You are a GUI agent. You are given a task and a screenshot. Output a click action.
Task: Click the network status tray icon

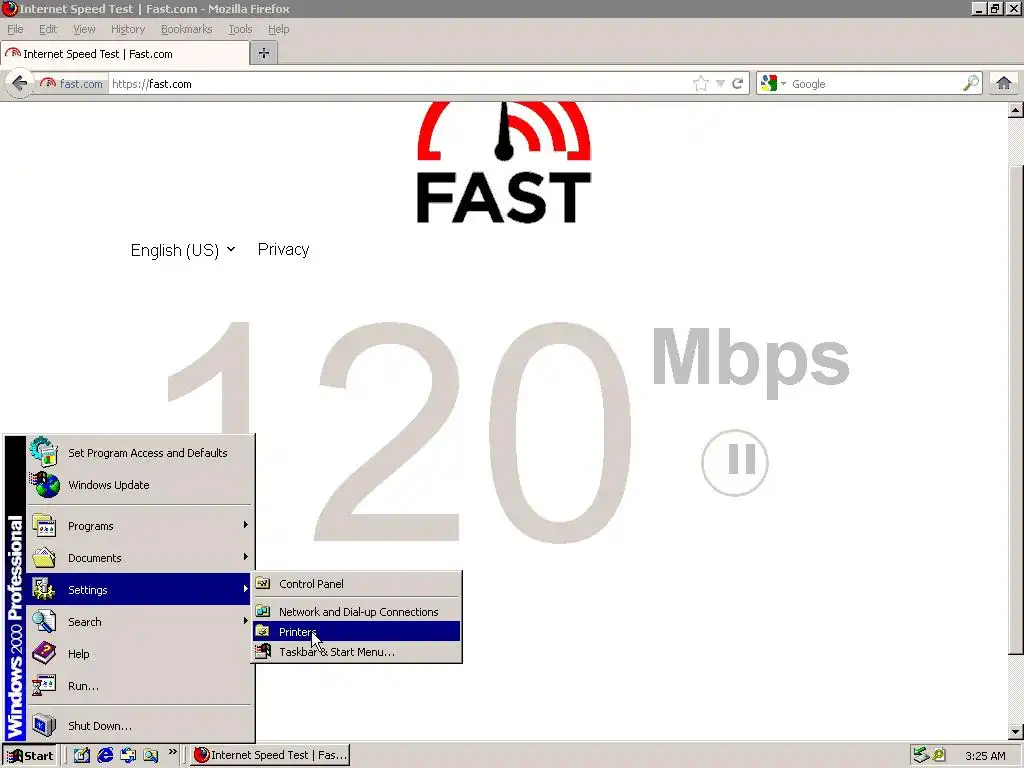(921, 756)
